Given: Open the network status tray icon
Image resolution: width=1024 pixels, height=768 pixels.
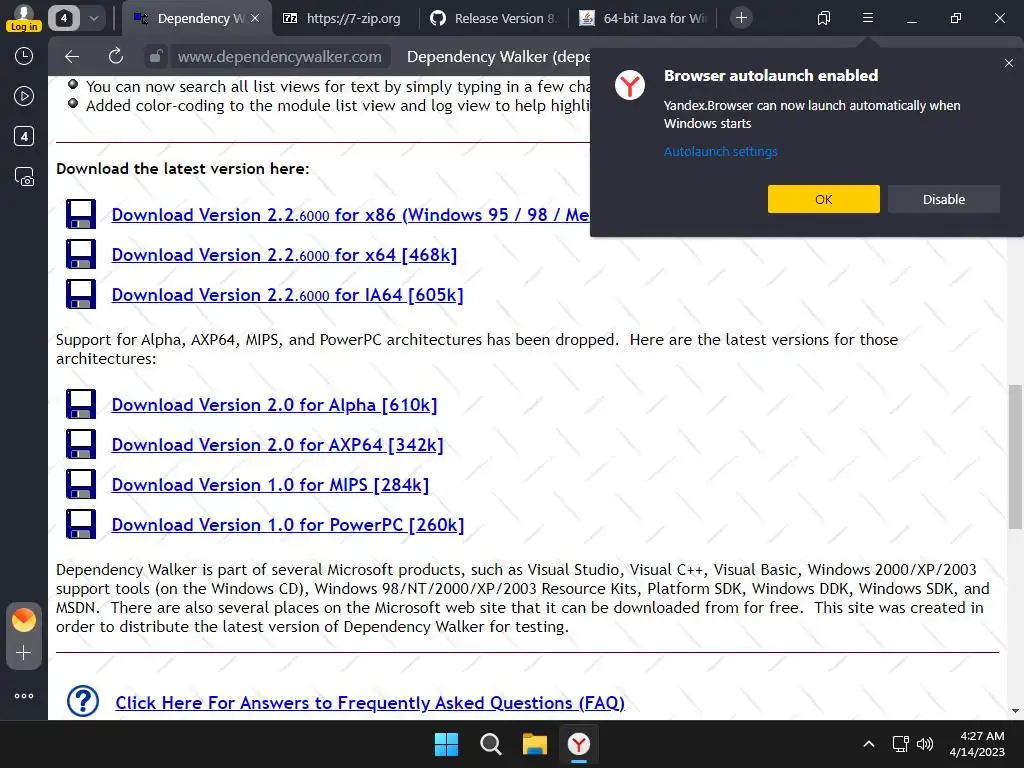Looking at the screenshot, I should pos(901,744).
